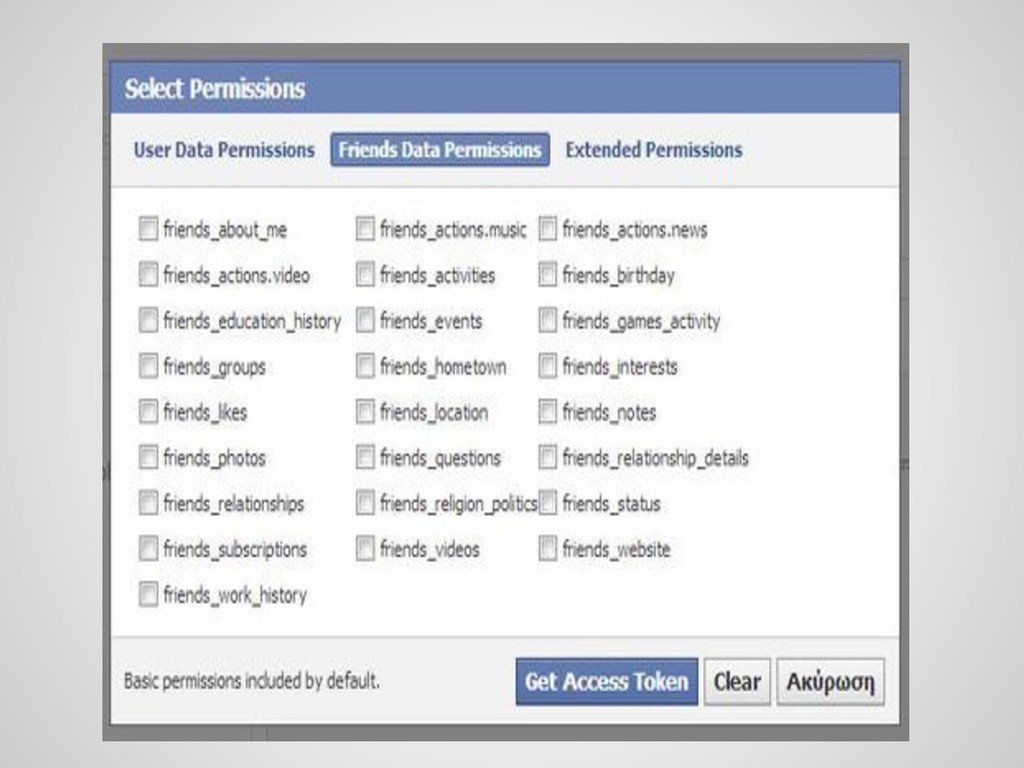Click the Ακύρωση cancel button
Screen dimensions: 1024x768
pyautogui.click(x=830, y=682)
